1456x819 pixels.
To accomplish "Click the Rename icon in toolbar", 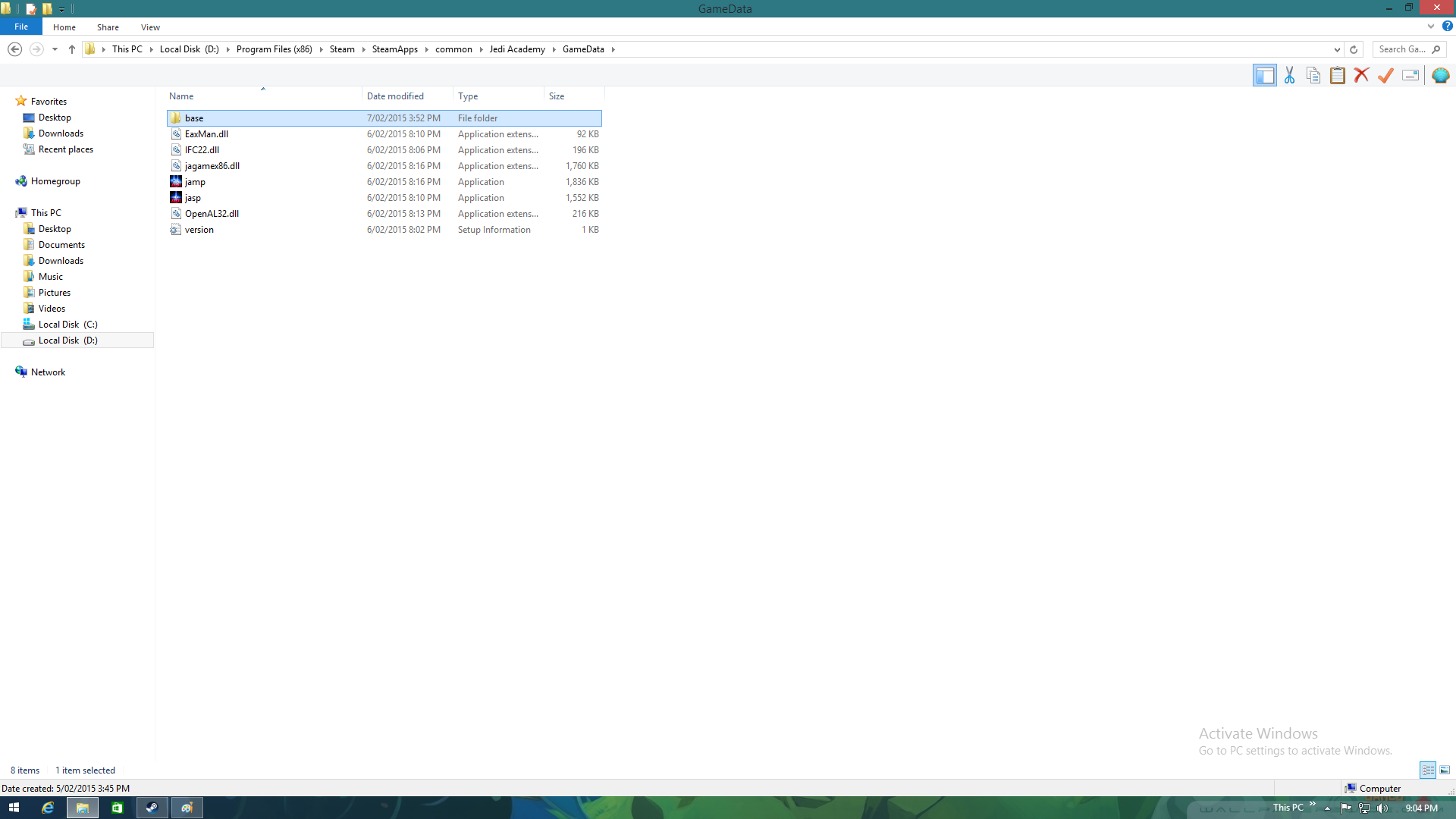I will [1410, 75].
